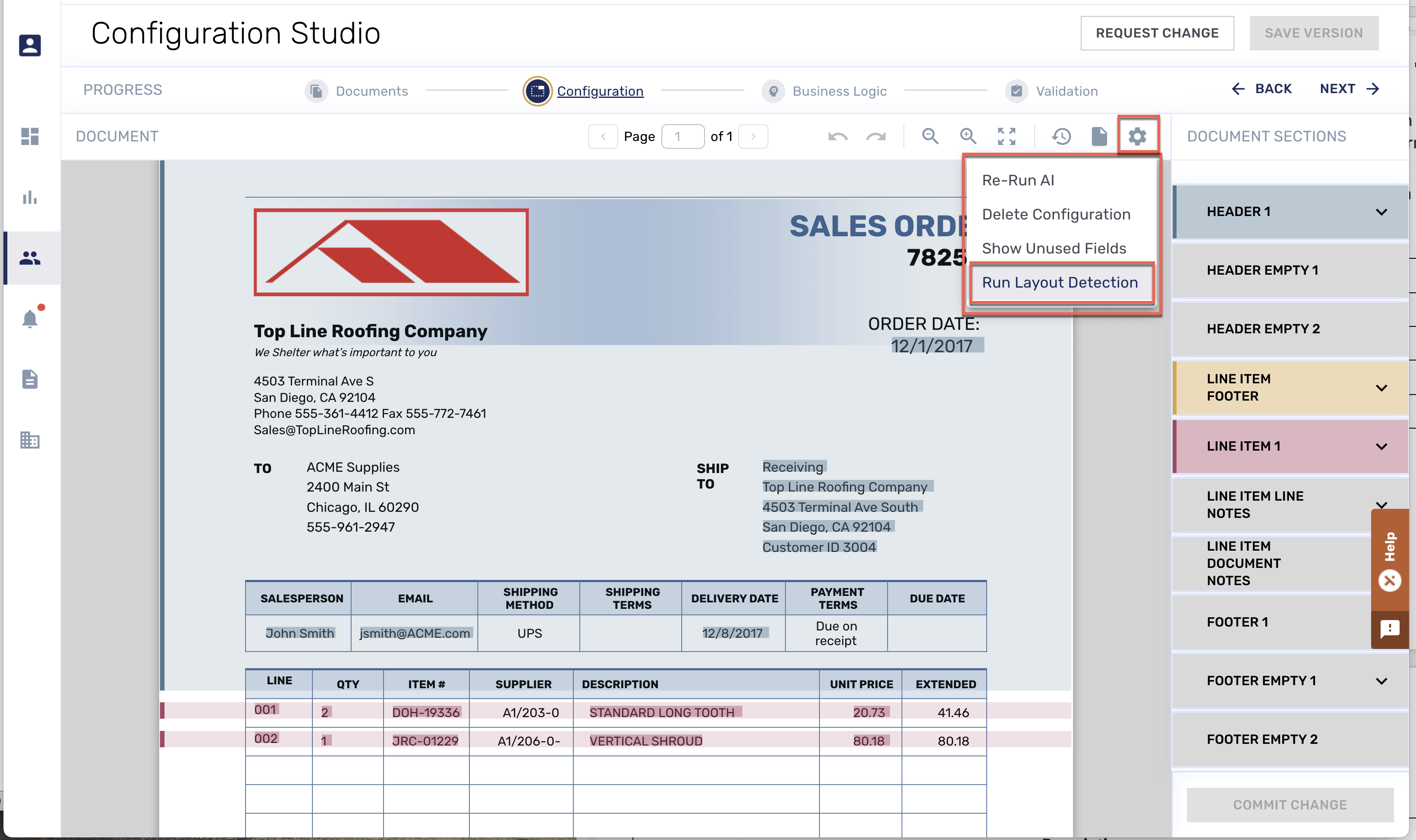Click the page number input field
Viewport: 1416px width, 840px height.
pos(682,136)
